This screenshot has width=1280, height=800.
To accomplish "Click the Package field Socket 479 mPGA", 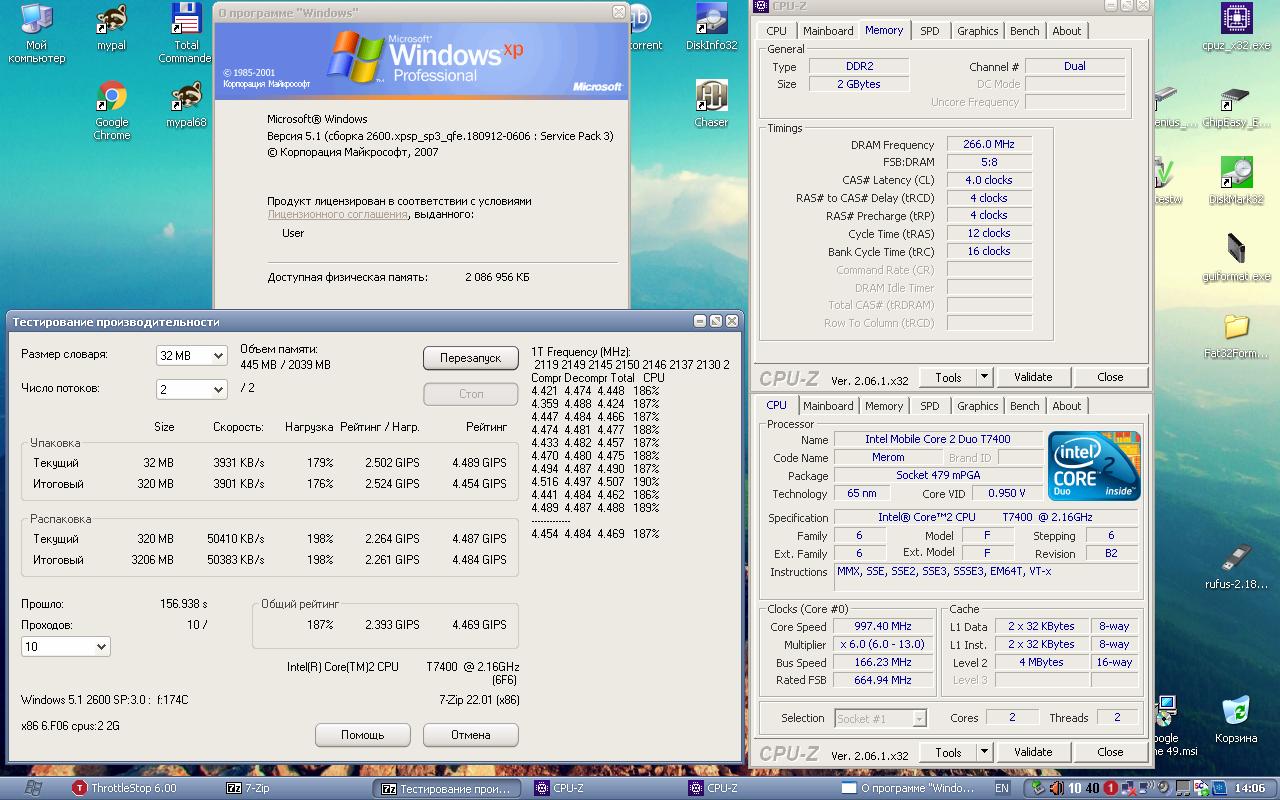I will click(937, 475).
